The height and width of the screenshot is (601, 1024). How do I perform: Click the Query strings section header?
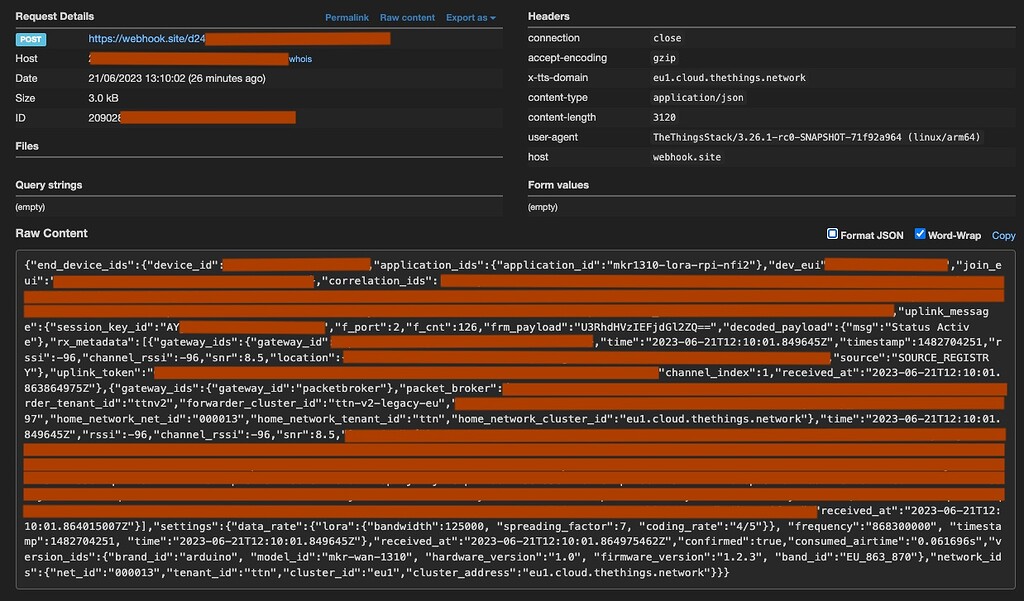48,185
